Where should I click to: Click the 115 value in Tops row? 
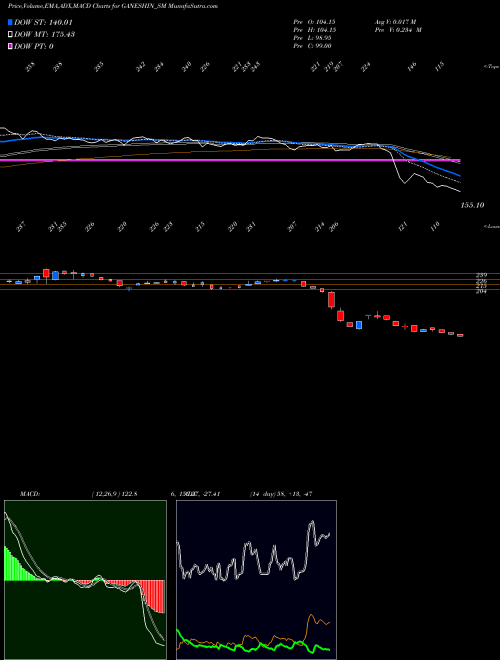pos(439,66)
